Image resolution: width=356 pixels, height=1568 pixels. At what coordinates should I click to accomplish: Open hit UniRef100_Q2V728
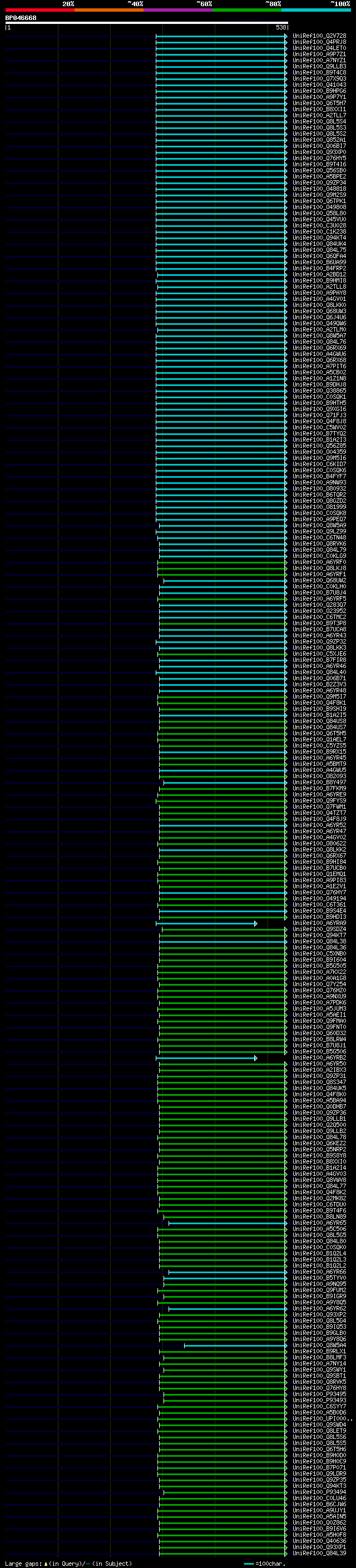pos(319,36)
